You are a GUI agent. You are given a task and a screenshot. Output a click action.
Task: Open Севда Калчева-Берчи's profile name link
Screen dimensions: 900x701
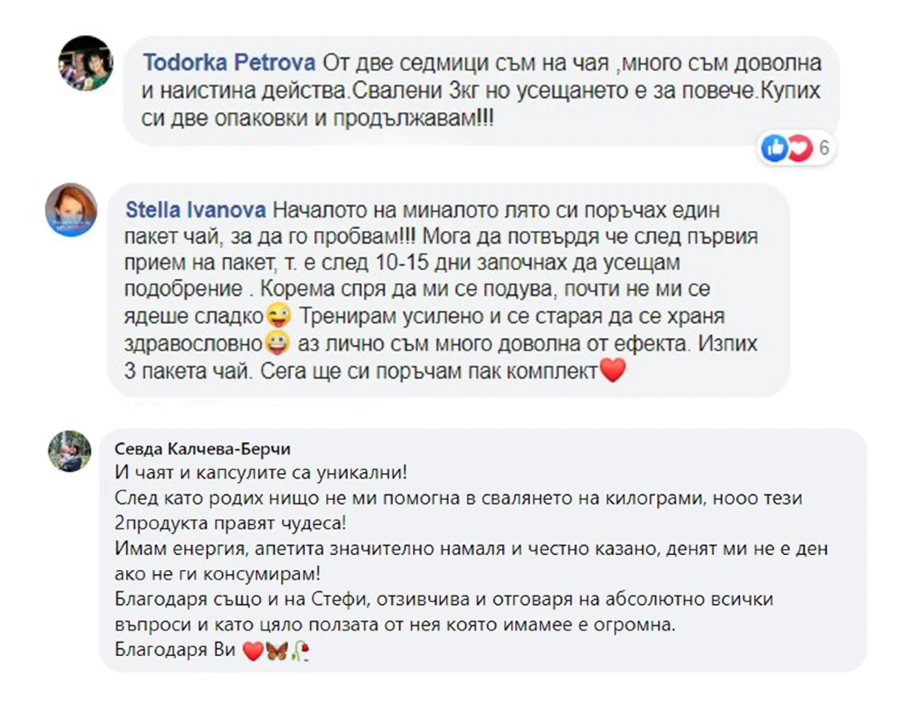[203, 448]
